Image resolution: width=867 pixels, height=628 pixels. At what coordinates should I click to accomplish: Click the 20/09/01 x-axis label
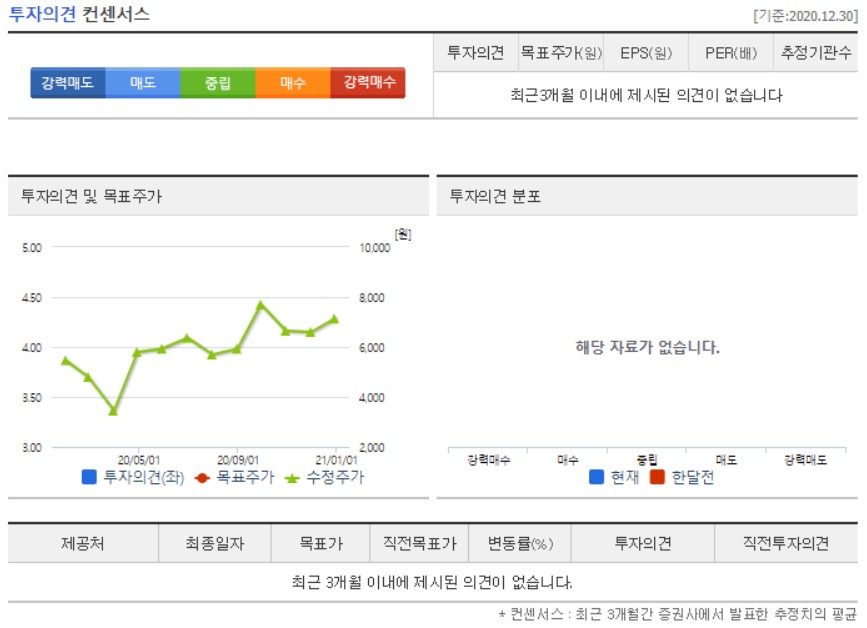click(x=238, y=460)
